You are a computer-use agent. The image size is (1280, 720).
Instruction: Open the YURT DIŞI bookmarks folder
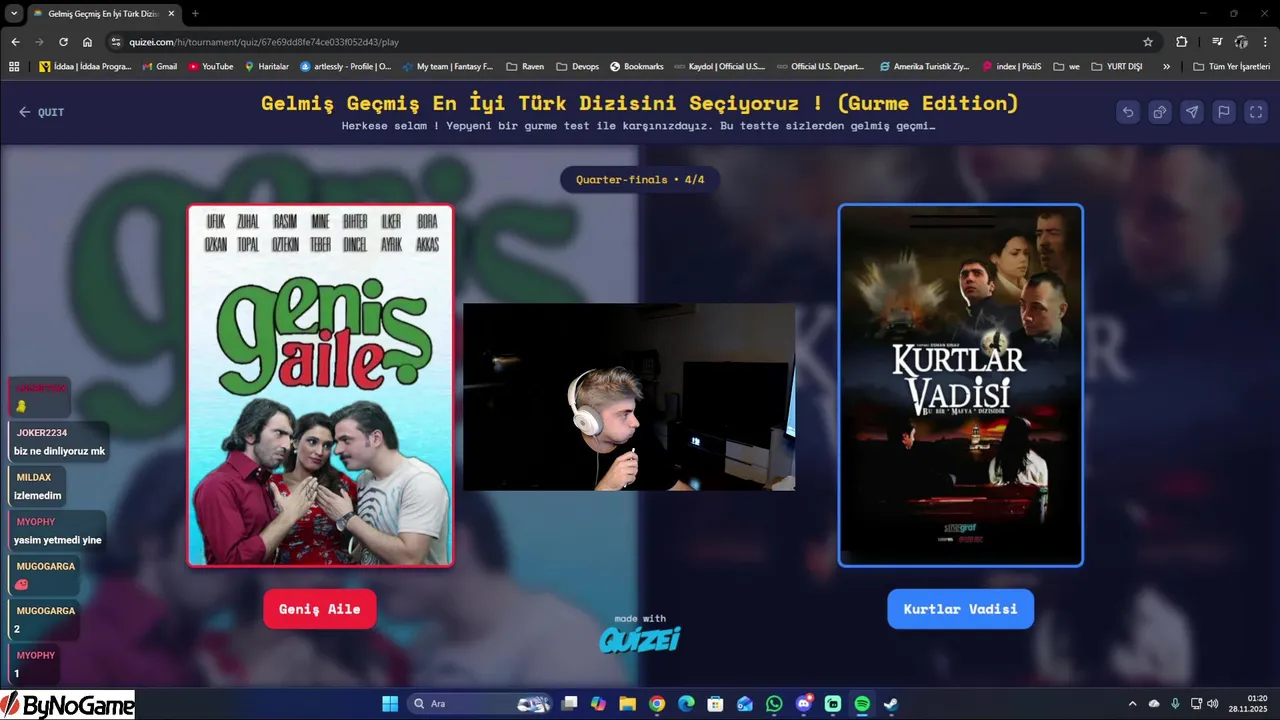click(x=1117, y=66)
